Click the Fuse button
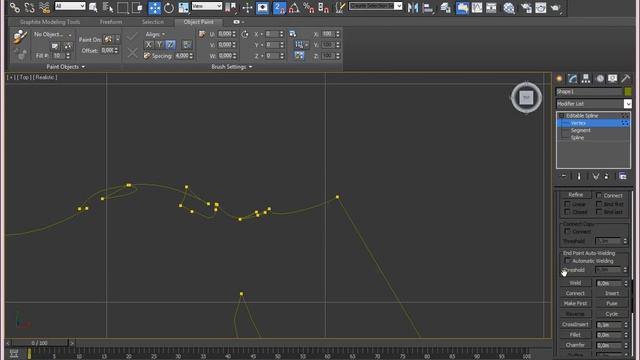 (611, 304)
